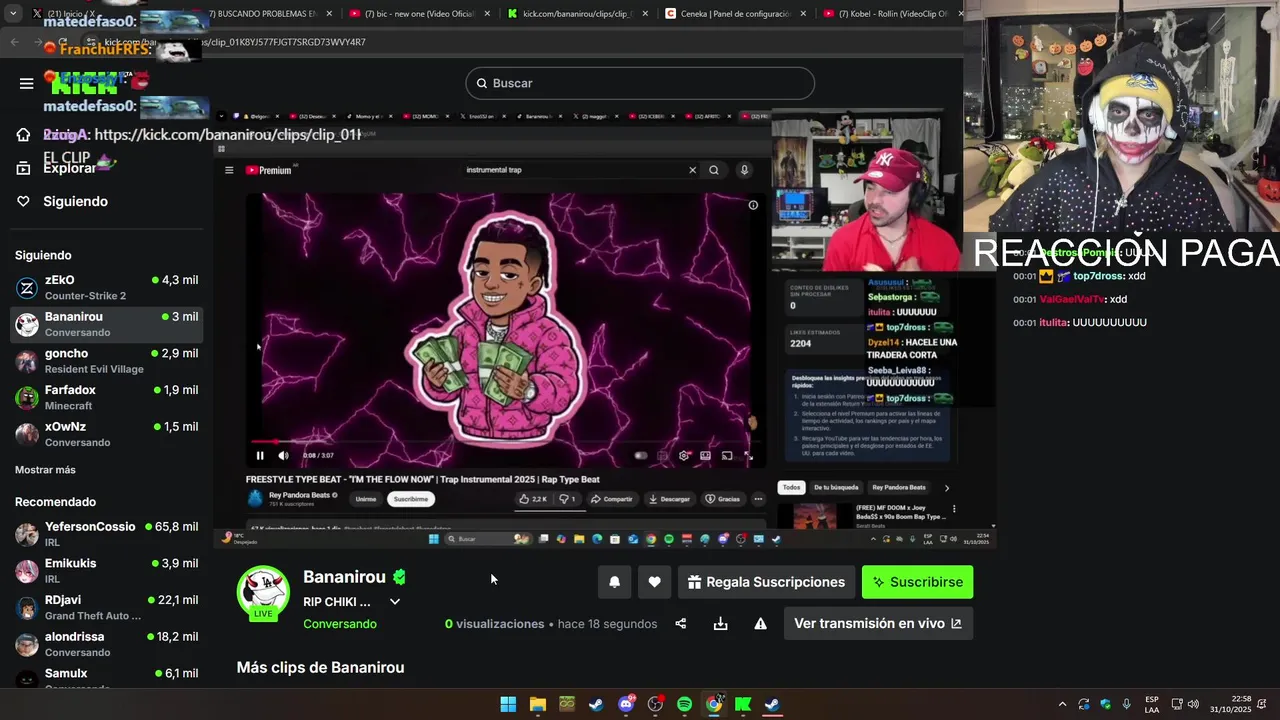Click the heart follow button for Bananirou
Screen dimensions: 1280x720
(x=654, y=582)
